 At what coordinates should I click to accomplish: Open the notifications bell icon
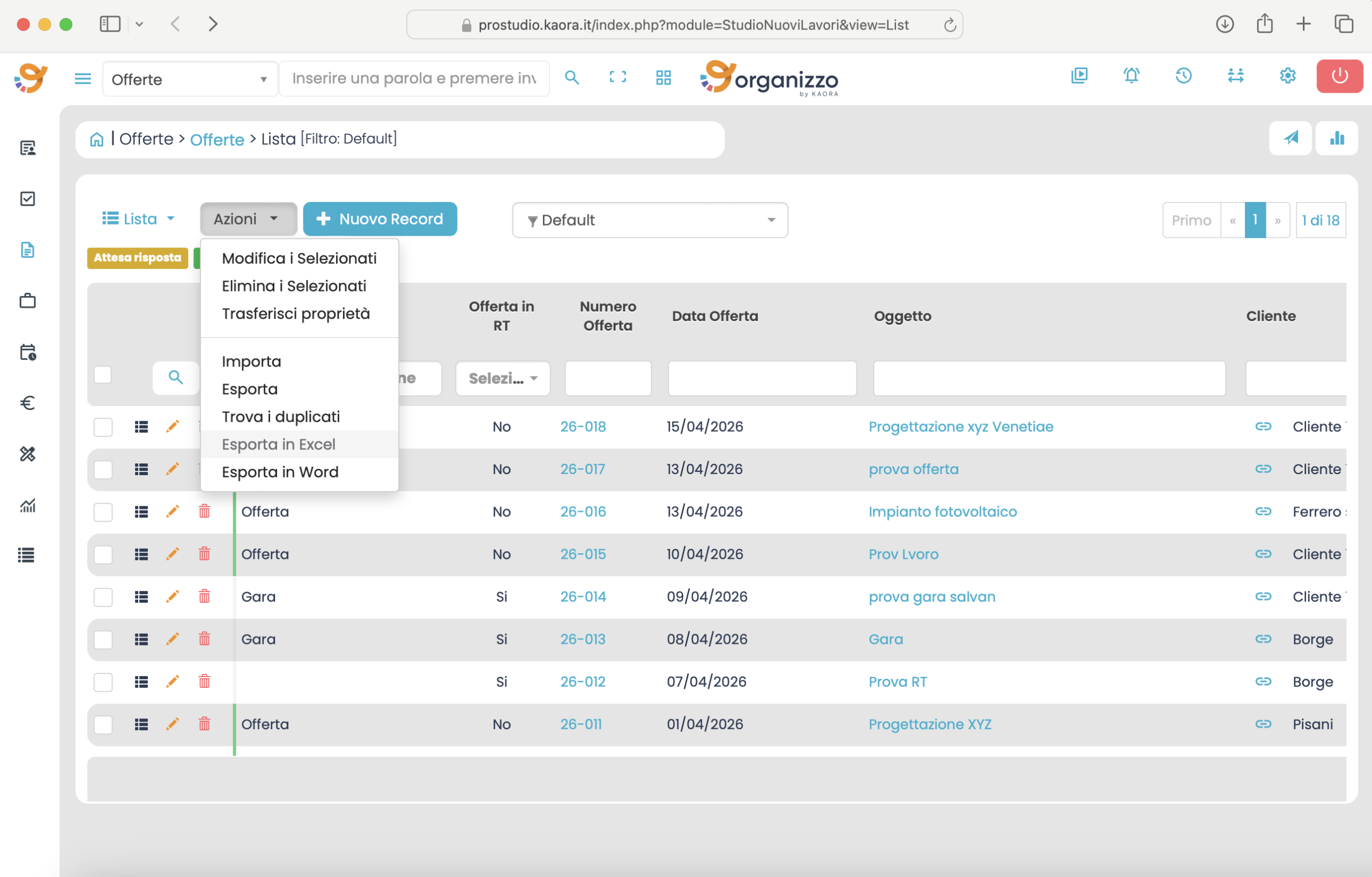click(1131, 76)
